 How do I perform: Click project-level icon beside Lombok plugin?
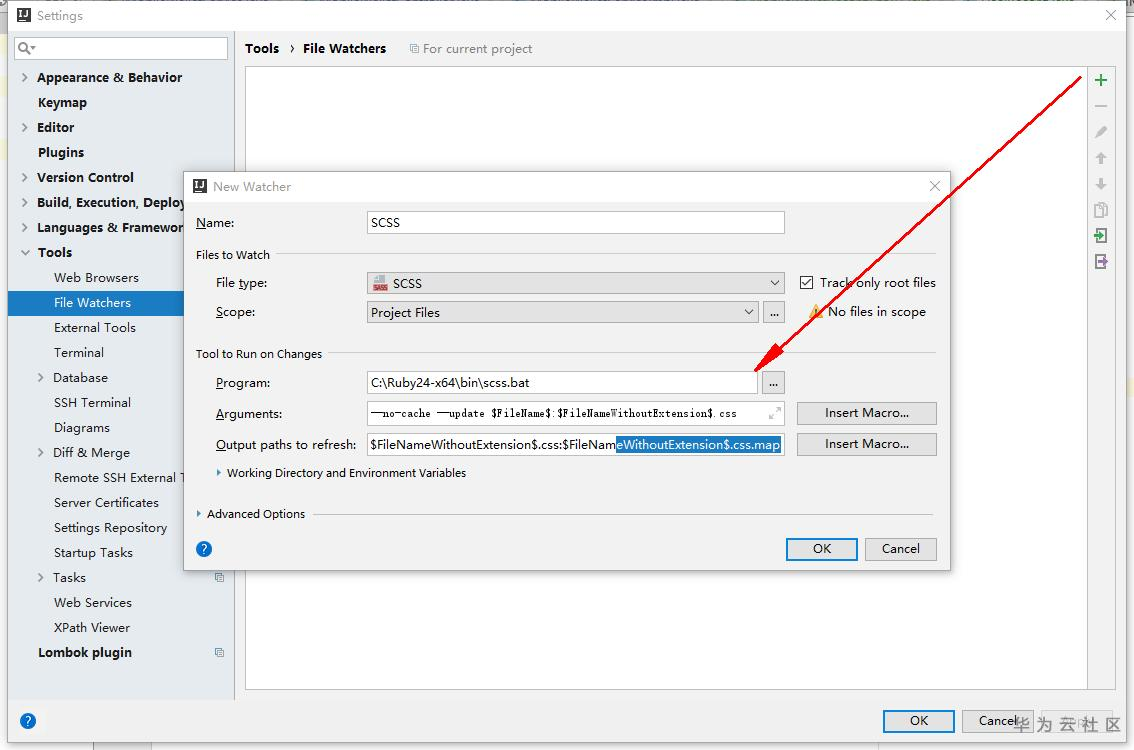(219, 652)
